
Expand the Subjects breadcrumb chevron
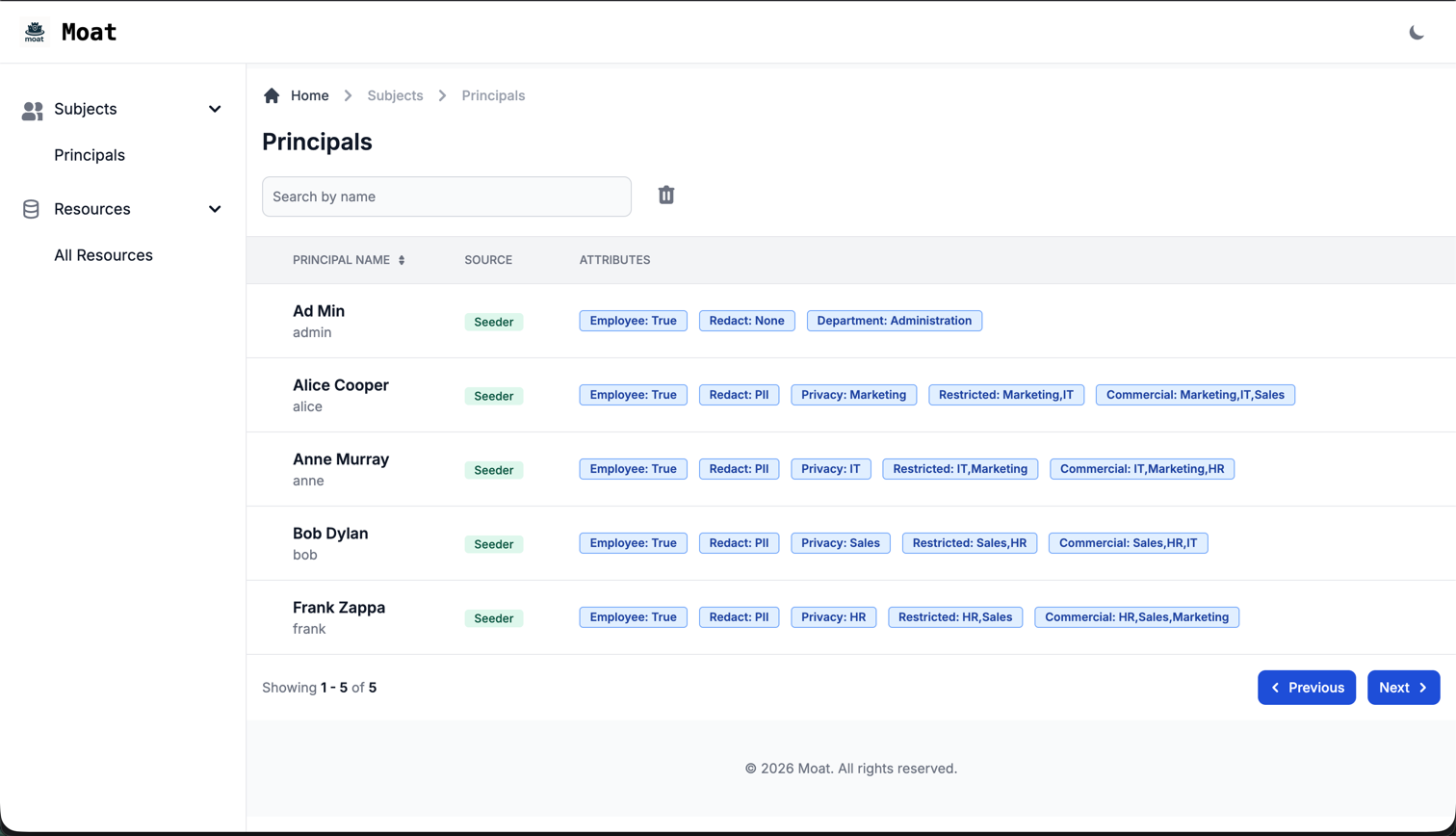(x=442, y=95)
